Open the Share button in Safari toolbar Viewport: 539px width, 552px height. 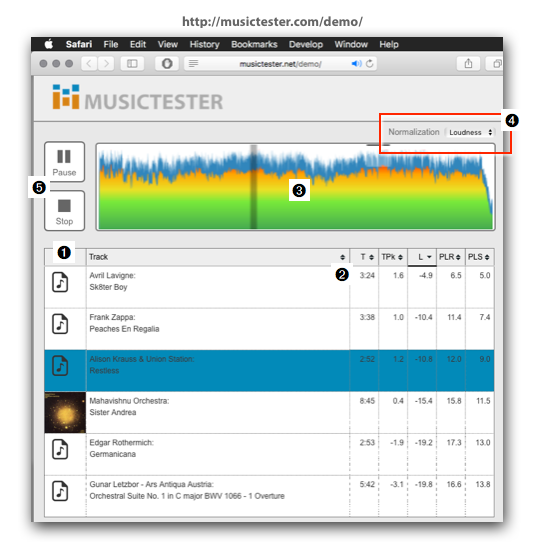point(468,64)
